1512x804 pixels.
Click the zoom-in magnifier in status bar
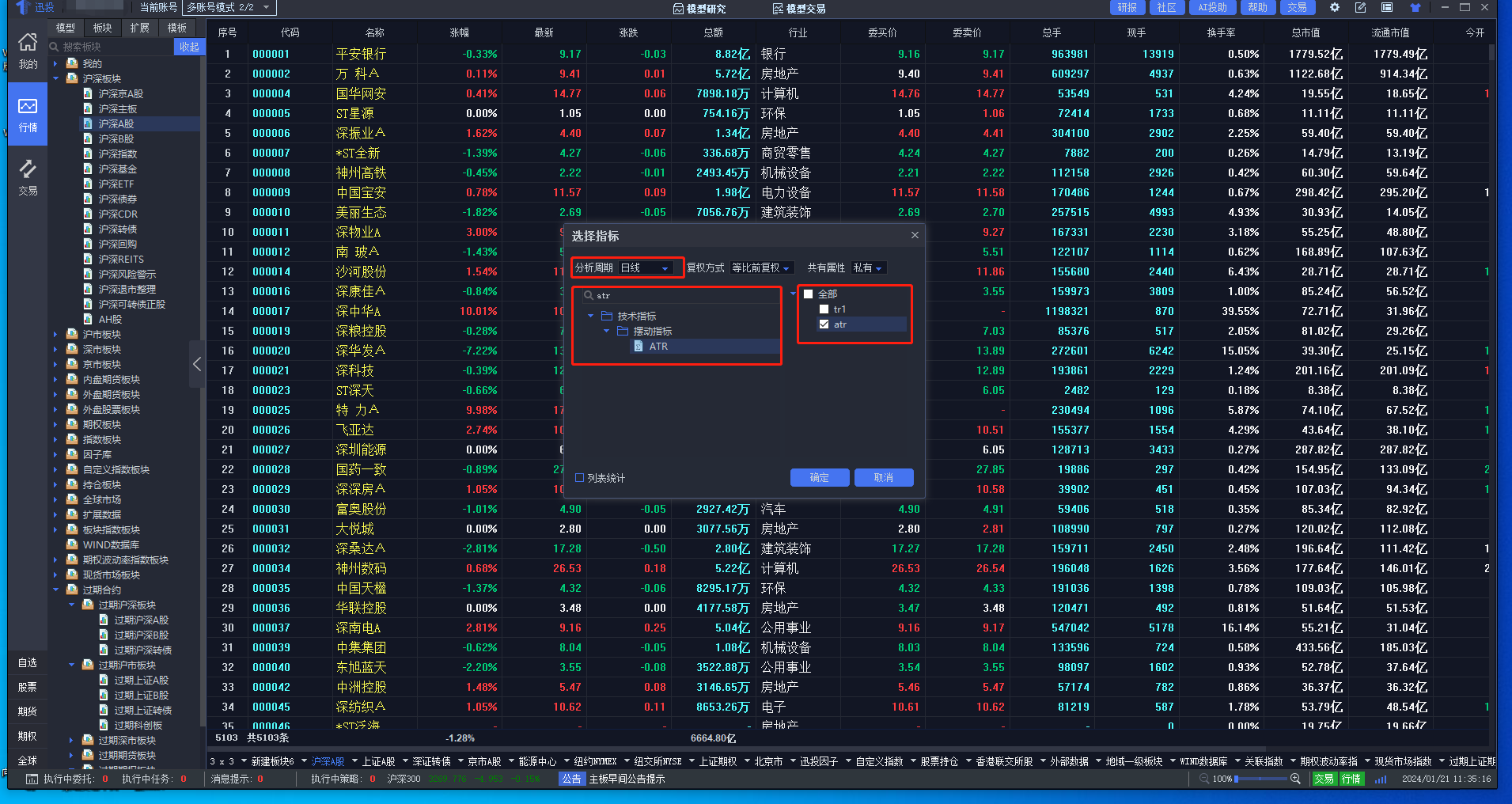1295,779
